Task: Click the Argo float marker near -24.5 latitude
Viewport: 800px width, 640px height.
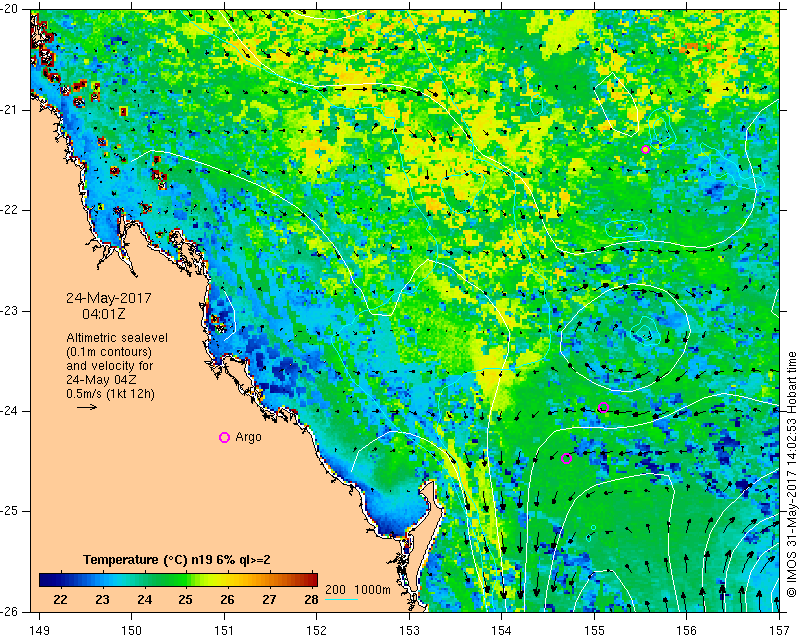Action: tap(566, 458)
